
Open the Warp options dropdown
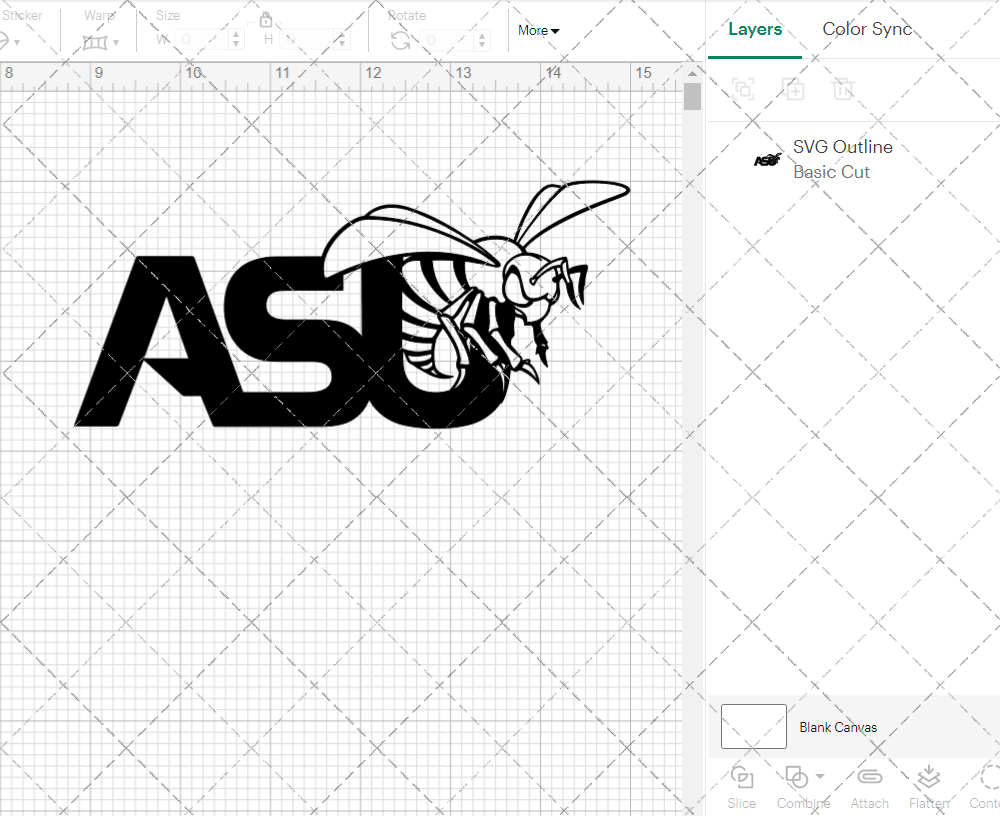click(118, 42)
